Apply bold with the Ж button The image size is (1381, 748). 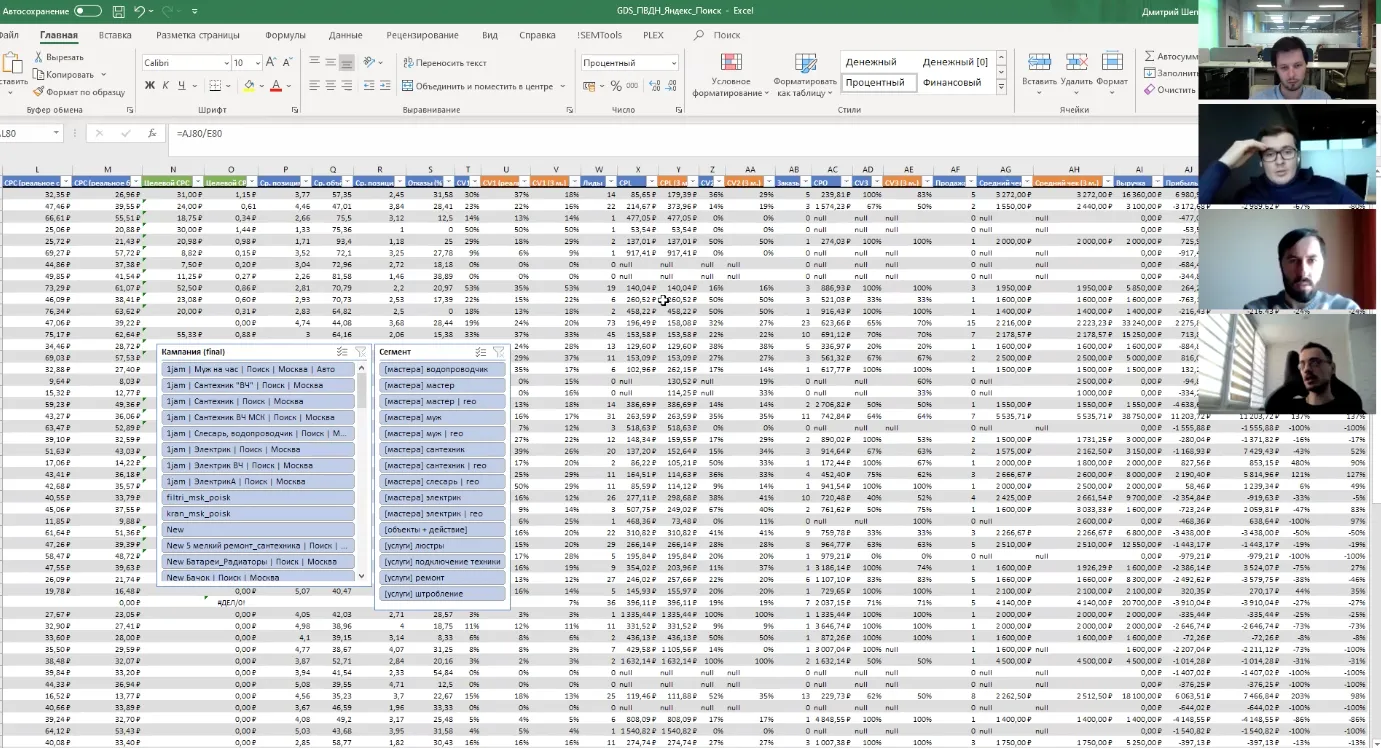coord(150,85)
